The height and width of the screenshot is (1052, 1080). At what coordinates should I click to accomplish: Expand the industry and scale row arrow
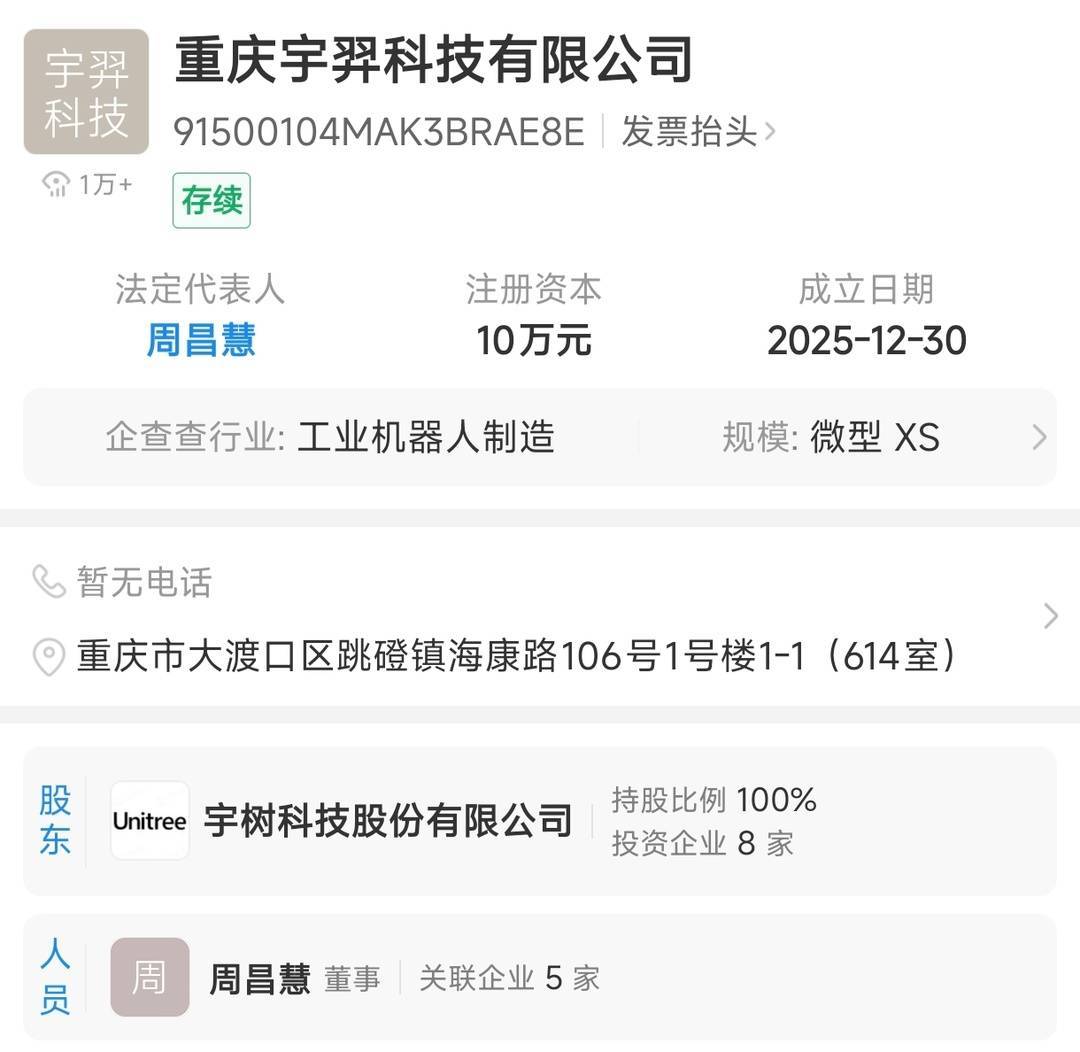(1039, 438)
